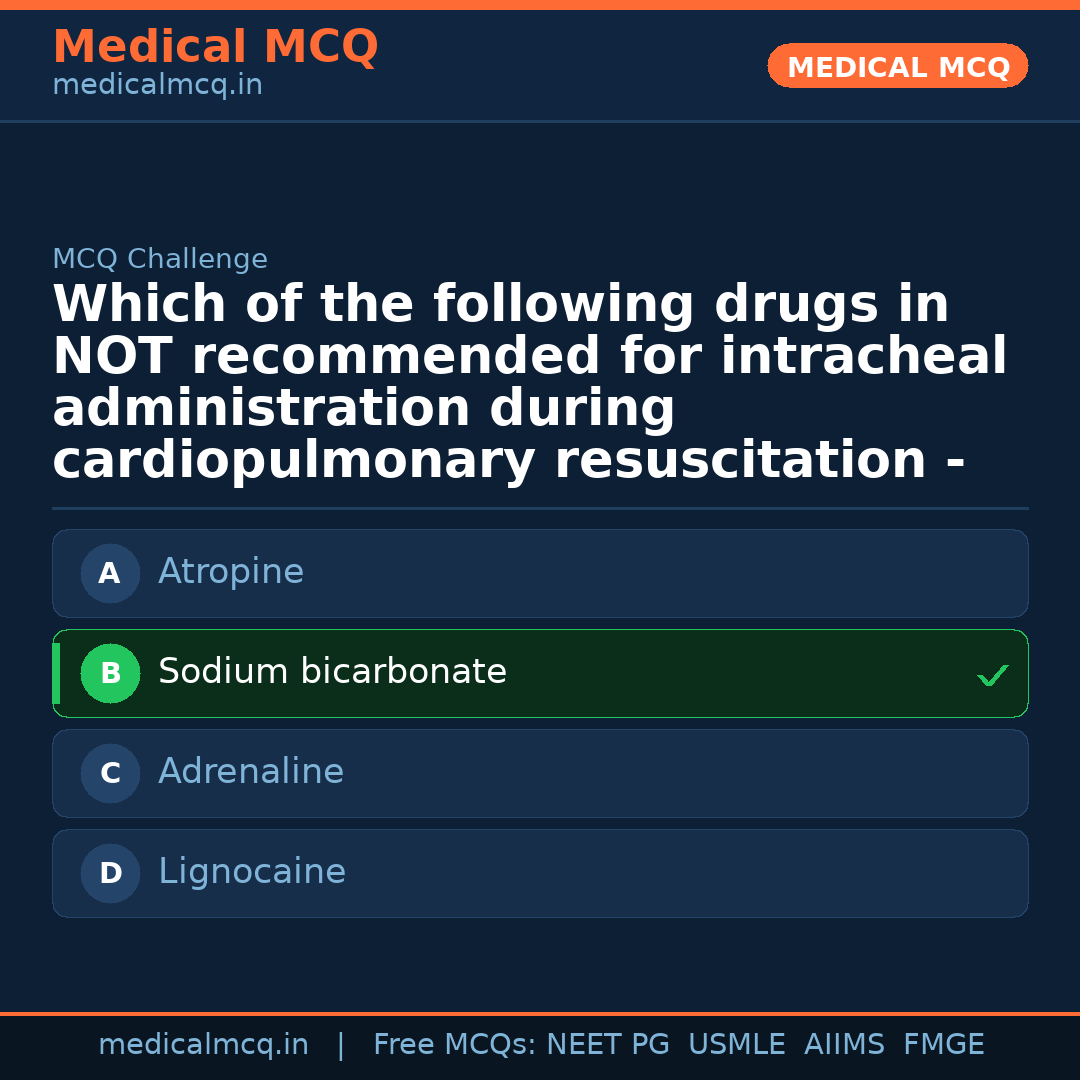This screenshot has width=1080, height=1080.
Task: Click the FMGE footer text
Action: coord(943,1045)
